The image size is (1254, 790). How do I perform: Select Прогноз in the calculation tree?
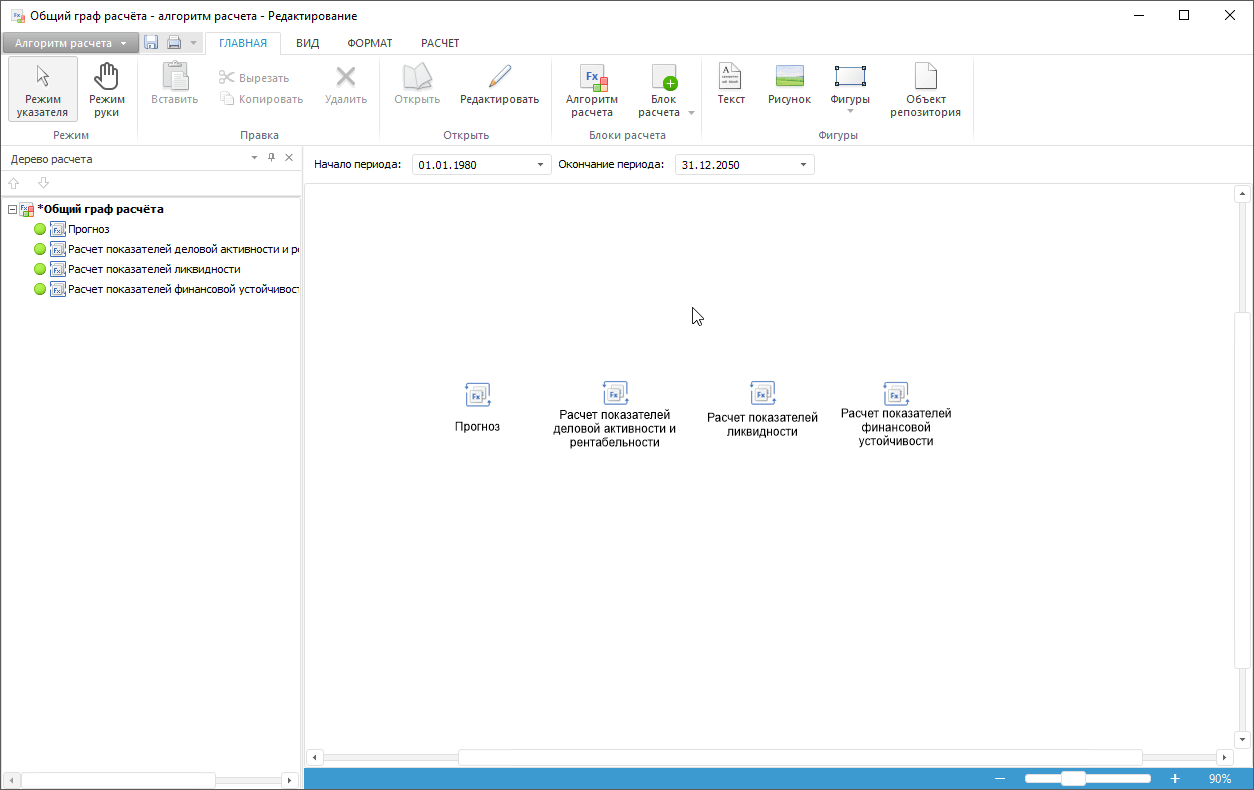[89, 229]
